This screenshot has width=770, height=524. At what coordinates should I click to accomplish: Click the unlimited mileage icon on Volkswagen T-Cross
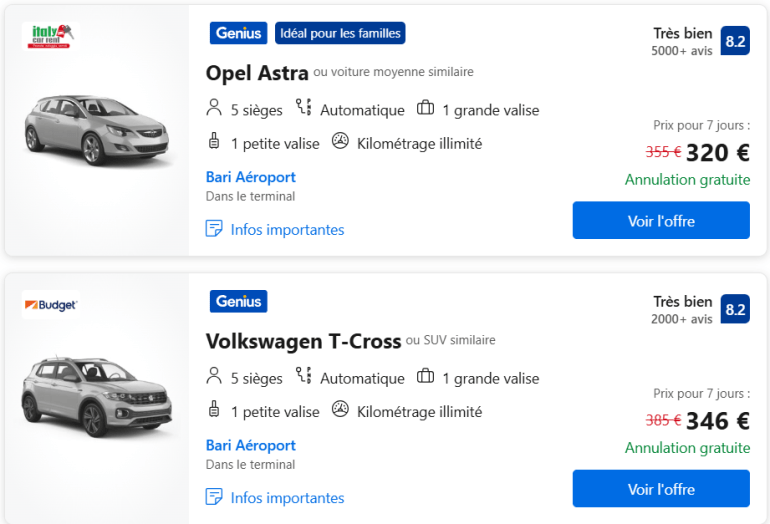[x=340, y=410]
